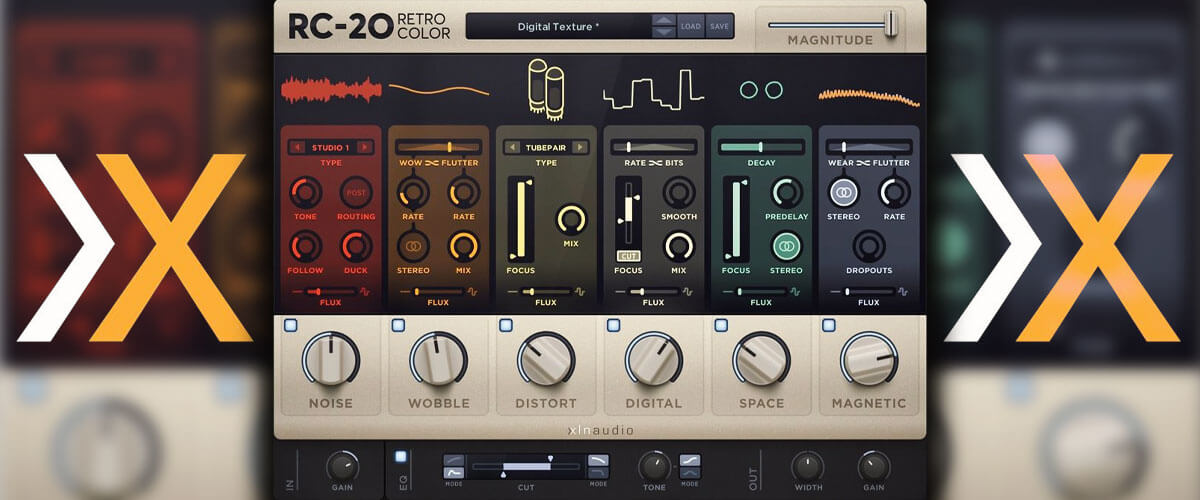Click the magnetic tape waveform icon
Image resolution: width=1200 pixels, height=500 pixels.
pos(869,96)
